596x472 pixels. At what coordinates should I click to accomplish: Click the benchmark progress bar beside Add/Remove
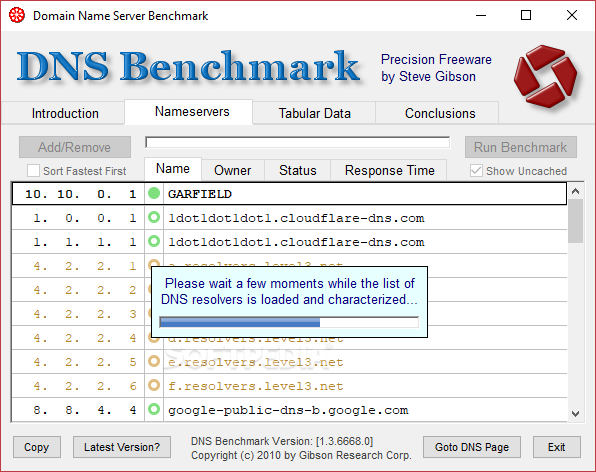pos(297,143)
